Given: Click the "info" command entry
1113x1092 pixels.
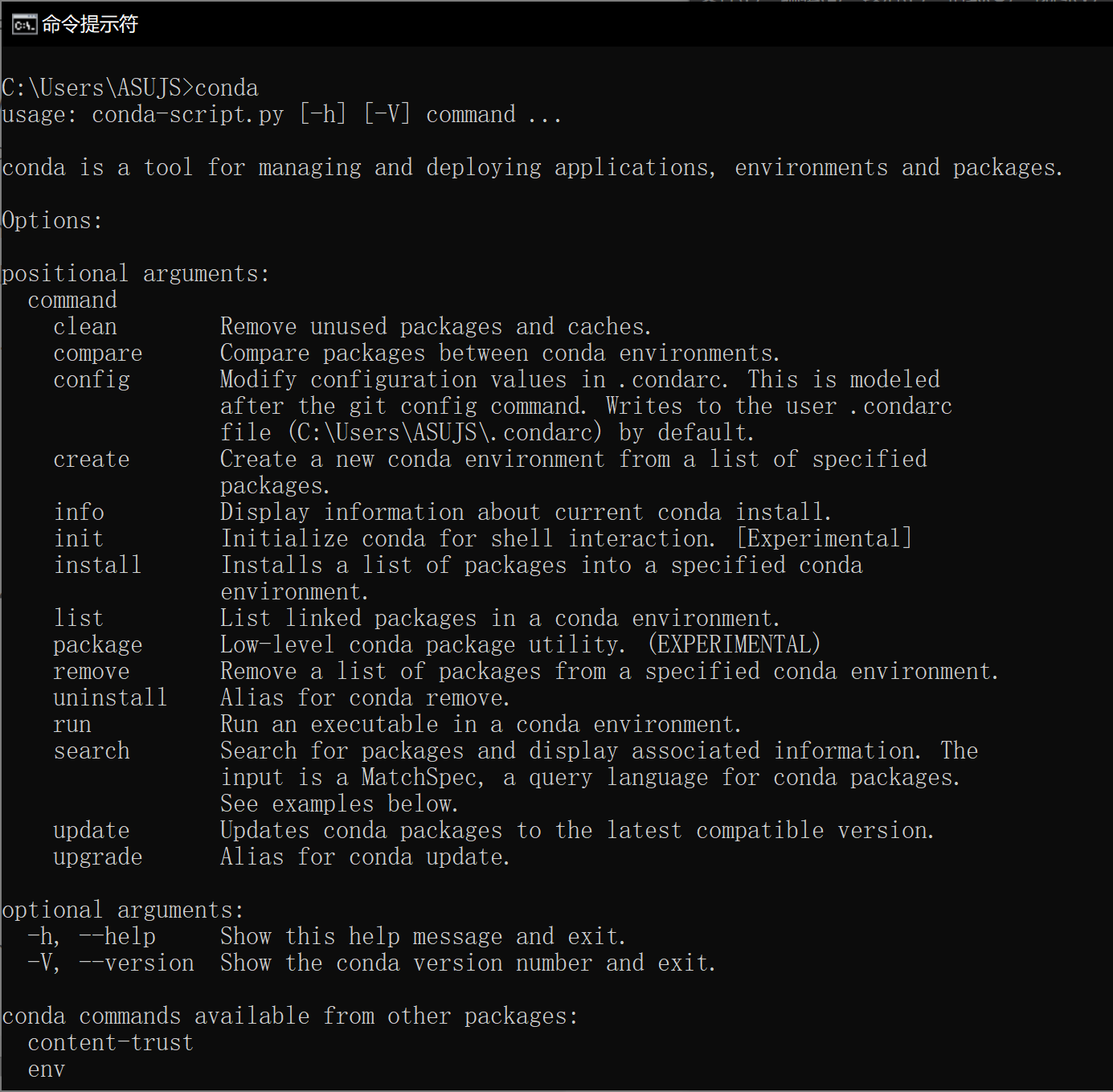Looking at the screenshot, I should coord(79,513).
